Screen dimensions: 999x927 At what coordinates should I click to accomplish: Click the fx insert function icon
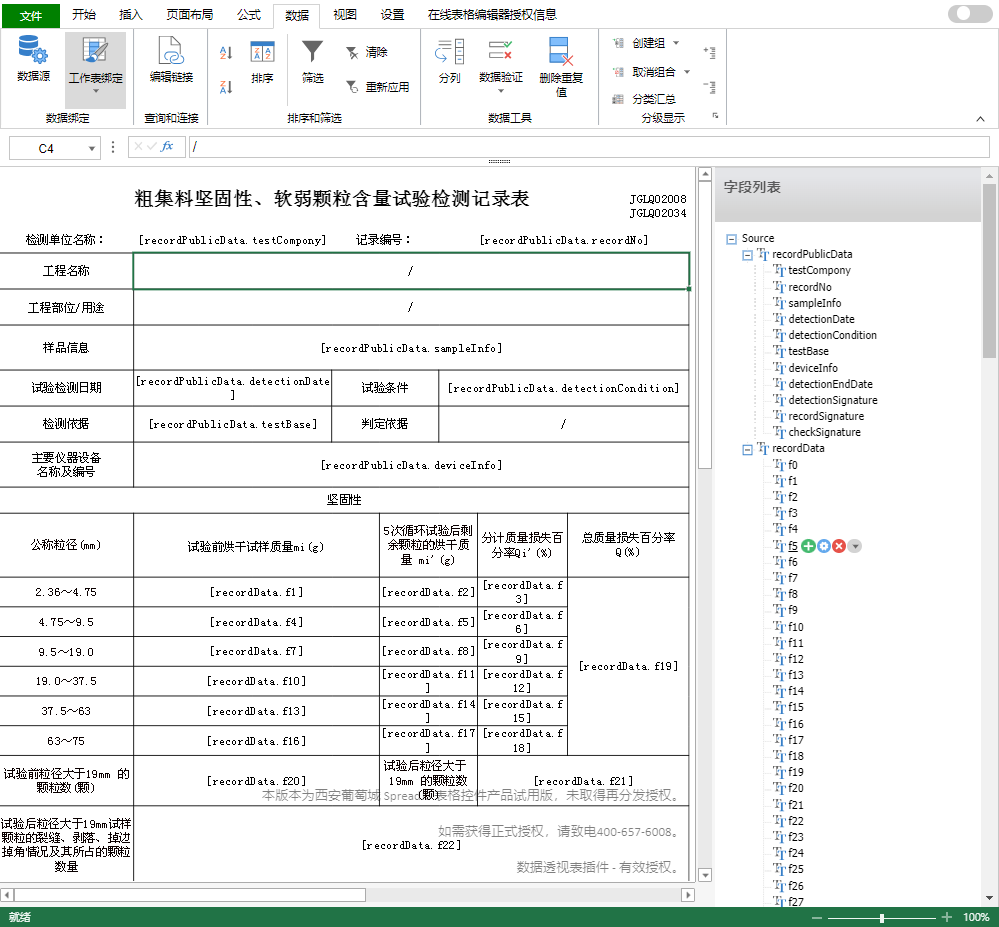[167, 147]
